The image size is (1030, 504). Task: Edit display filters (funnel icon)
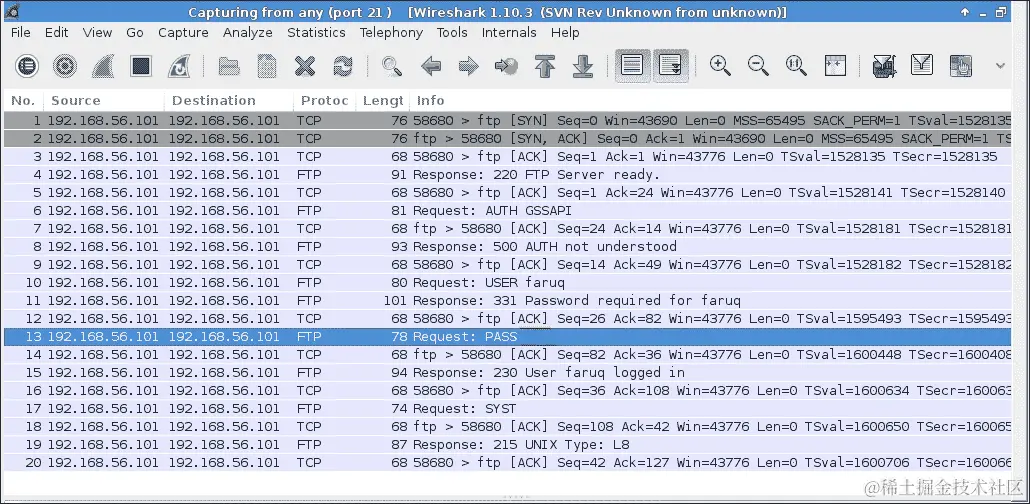922,64
